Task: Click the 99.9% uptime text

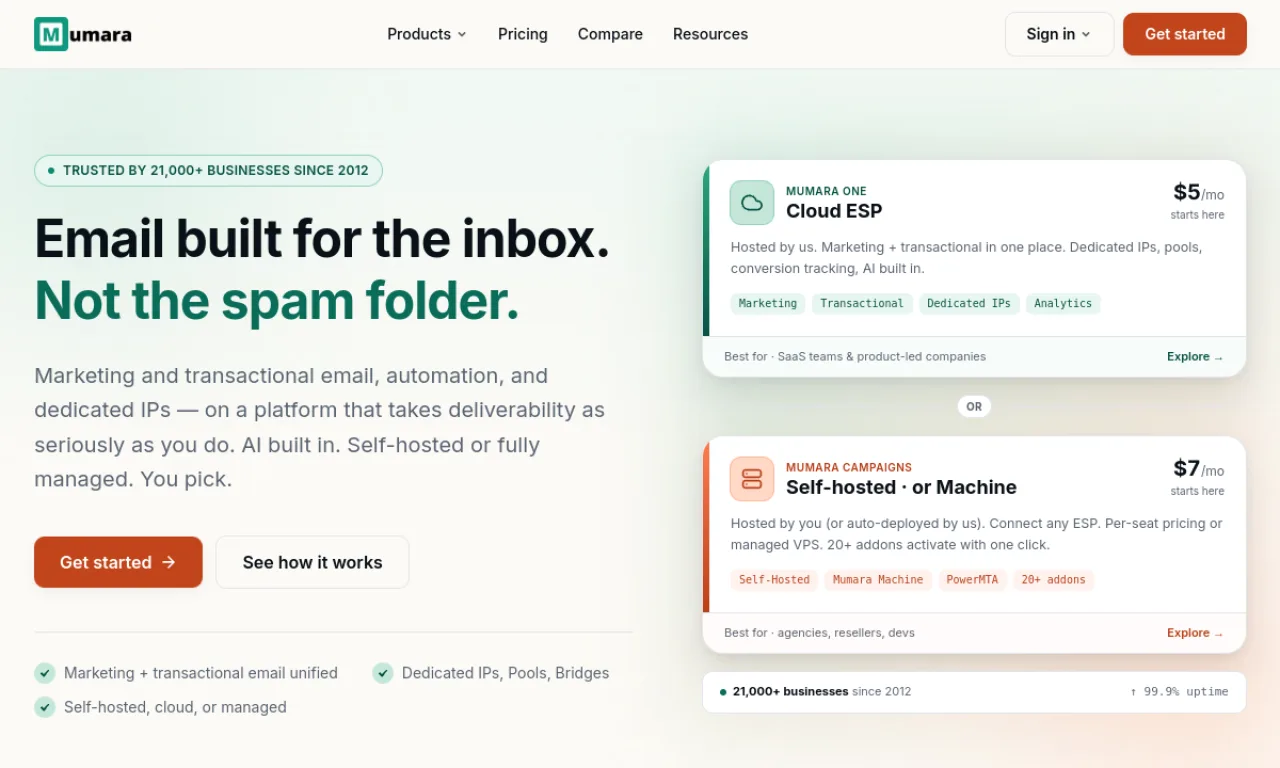Action: tap(1179, 691)
